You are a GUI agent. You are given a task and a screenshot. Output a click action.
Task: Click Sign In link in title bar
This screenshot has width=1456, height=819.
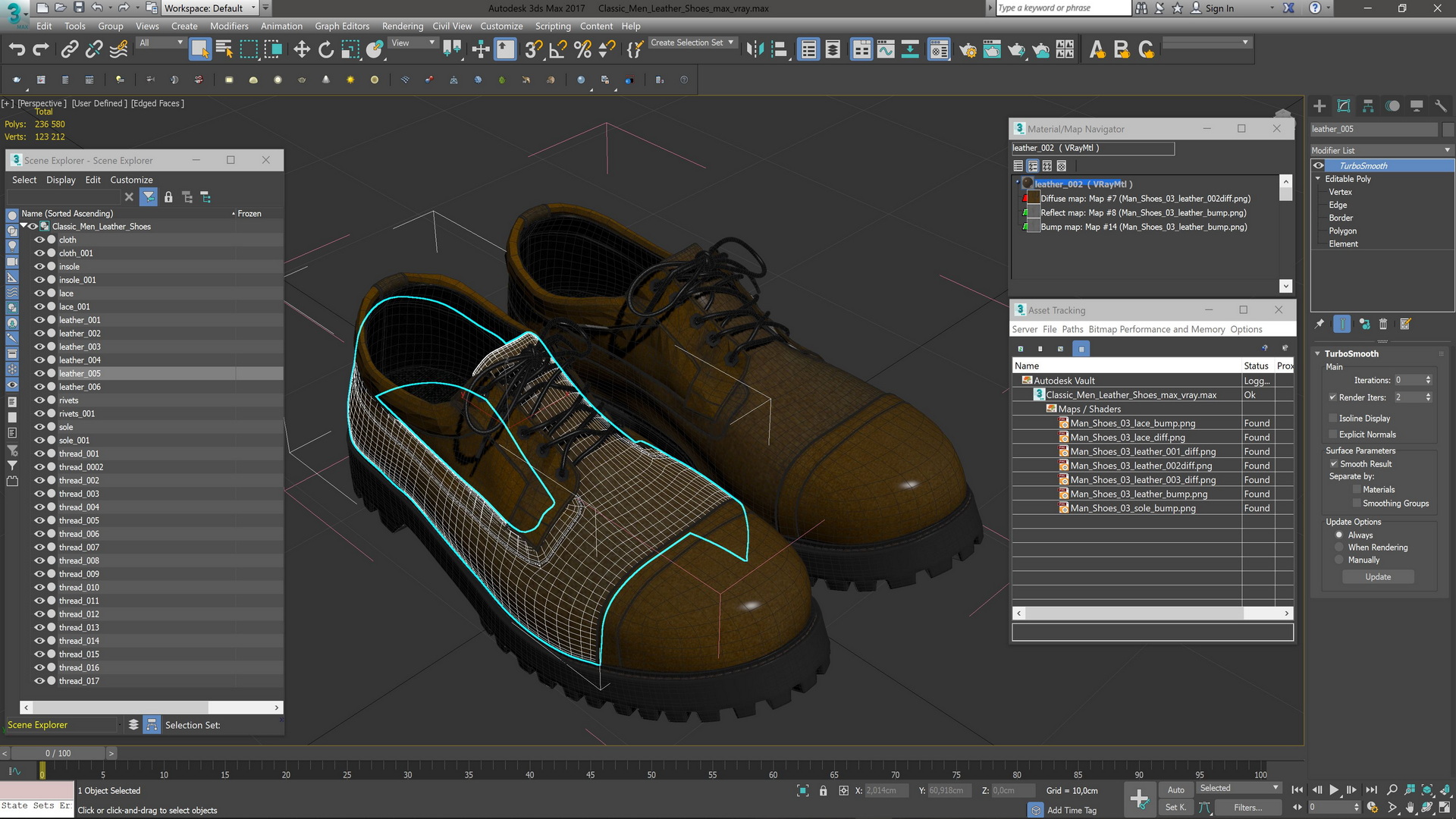pyautogui.click(x=1219, y=8)
